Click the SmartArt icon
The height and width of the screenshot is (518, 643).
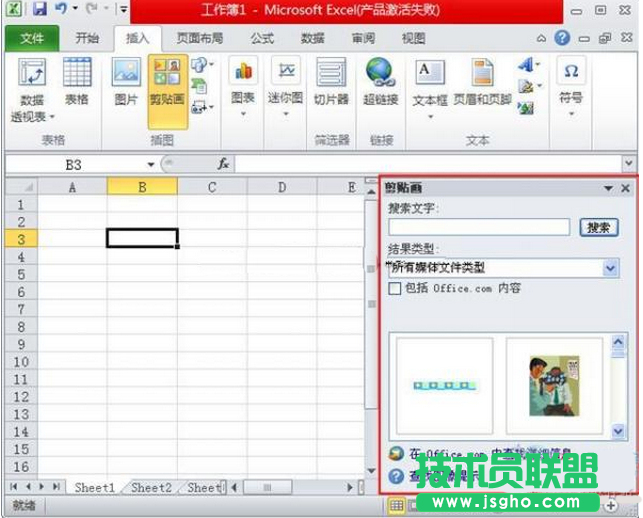[200, 86]
